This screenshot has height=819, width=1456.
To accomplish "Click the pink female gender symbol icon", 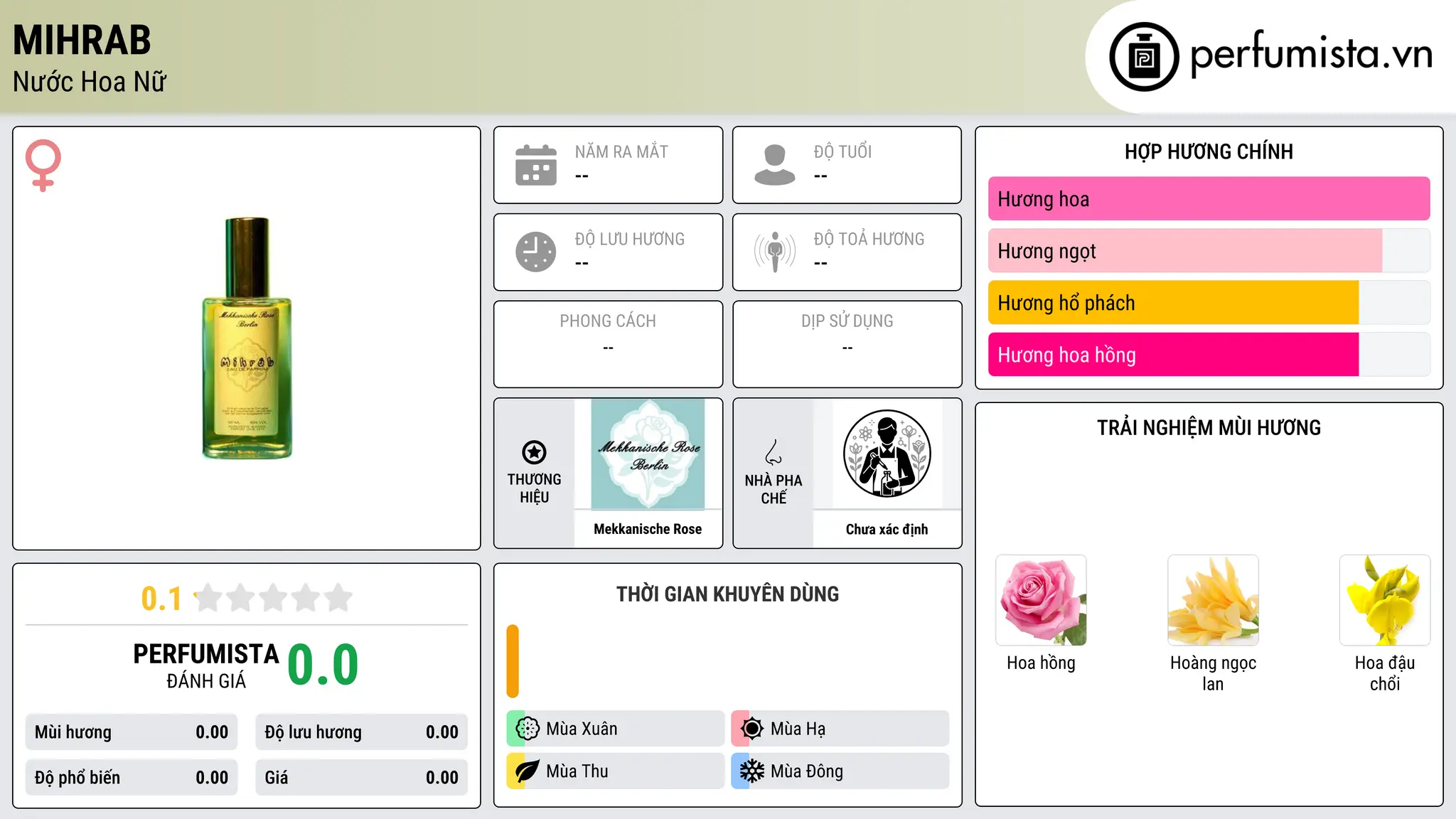I will (x=43, y=165).
